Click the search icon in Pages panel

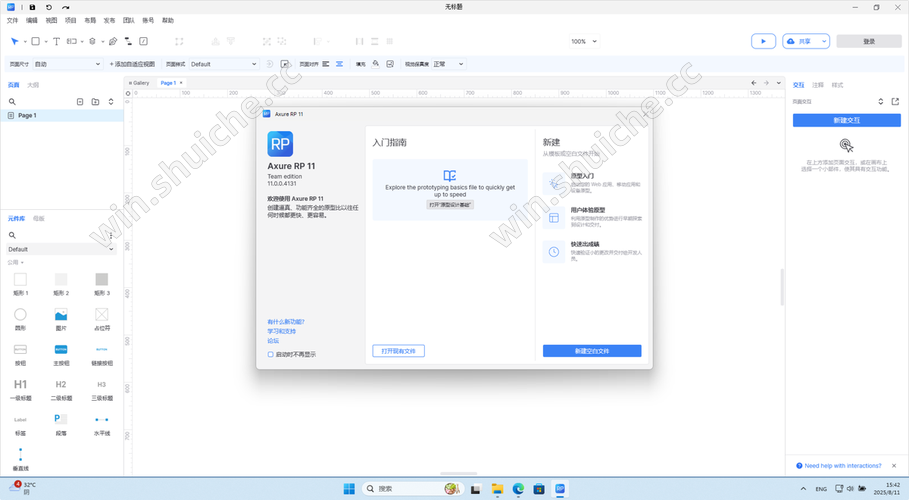[x=12, y=102]
